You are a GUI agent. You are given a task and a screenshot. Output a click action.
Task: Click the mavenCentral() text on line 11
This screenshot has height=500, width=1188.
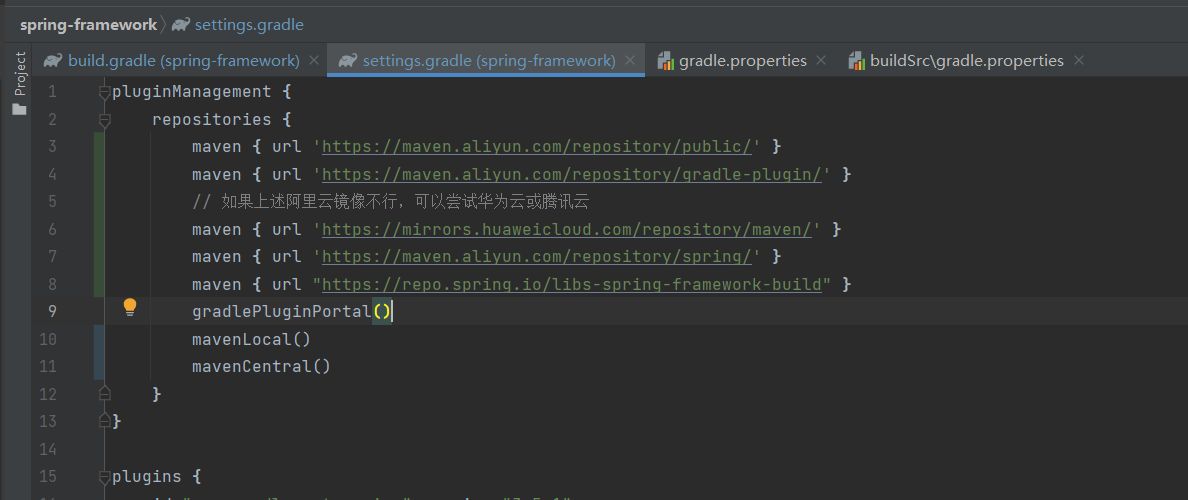coord(261,367)
